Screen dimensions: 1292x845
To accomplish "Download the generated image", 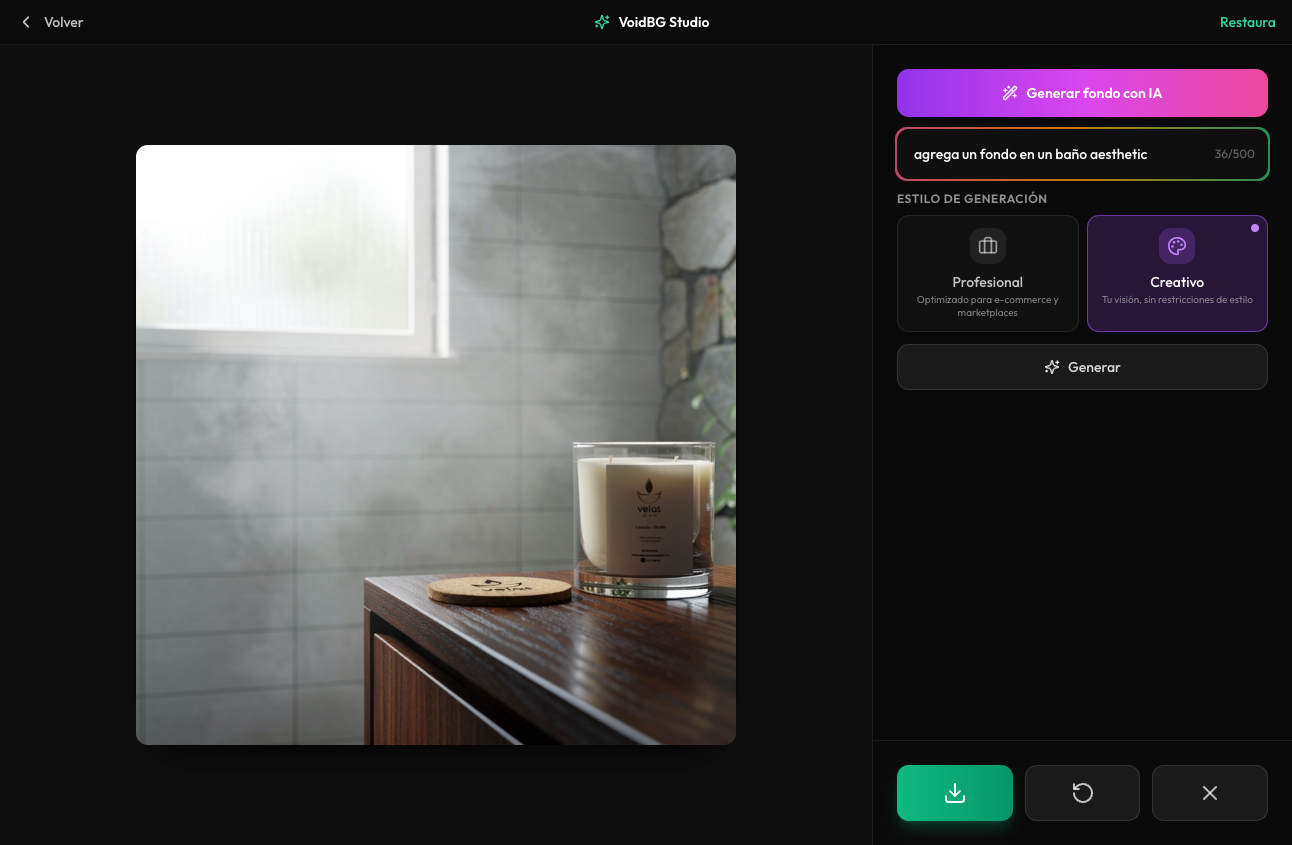I will 955,793.
